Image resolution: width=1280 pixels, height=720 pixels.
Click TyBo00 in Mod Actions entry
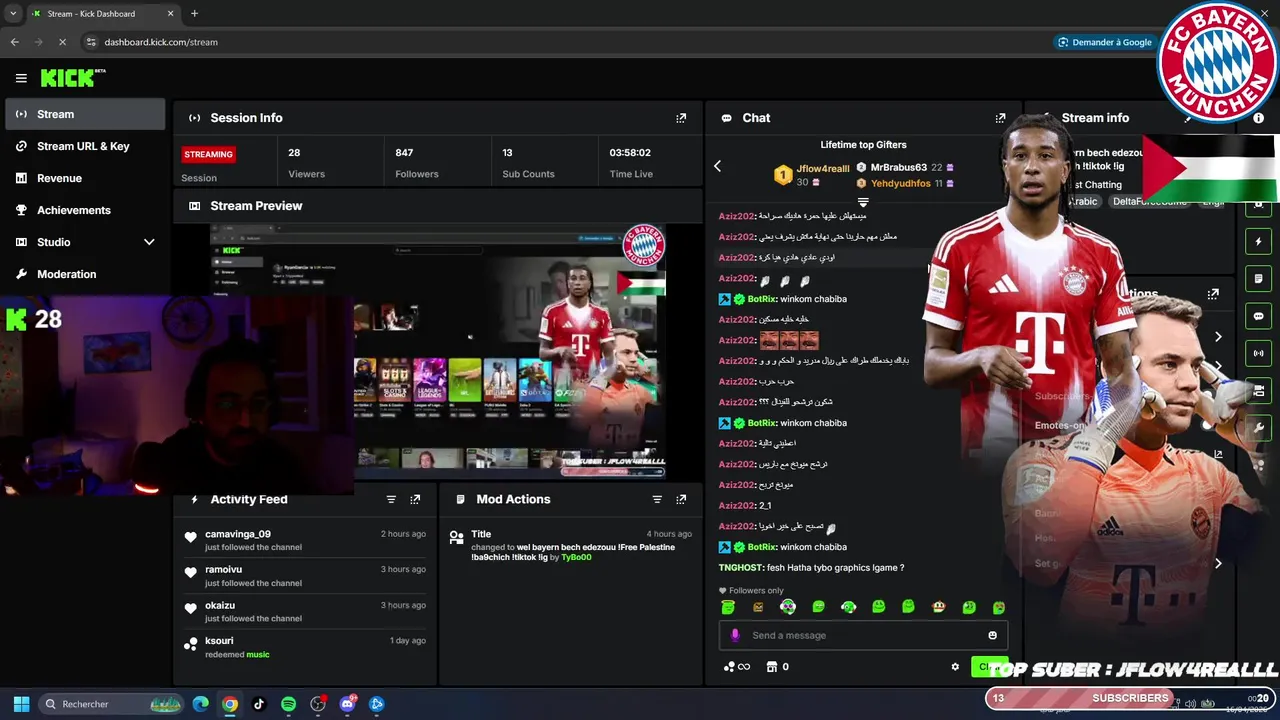(576, 557)
